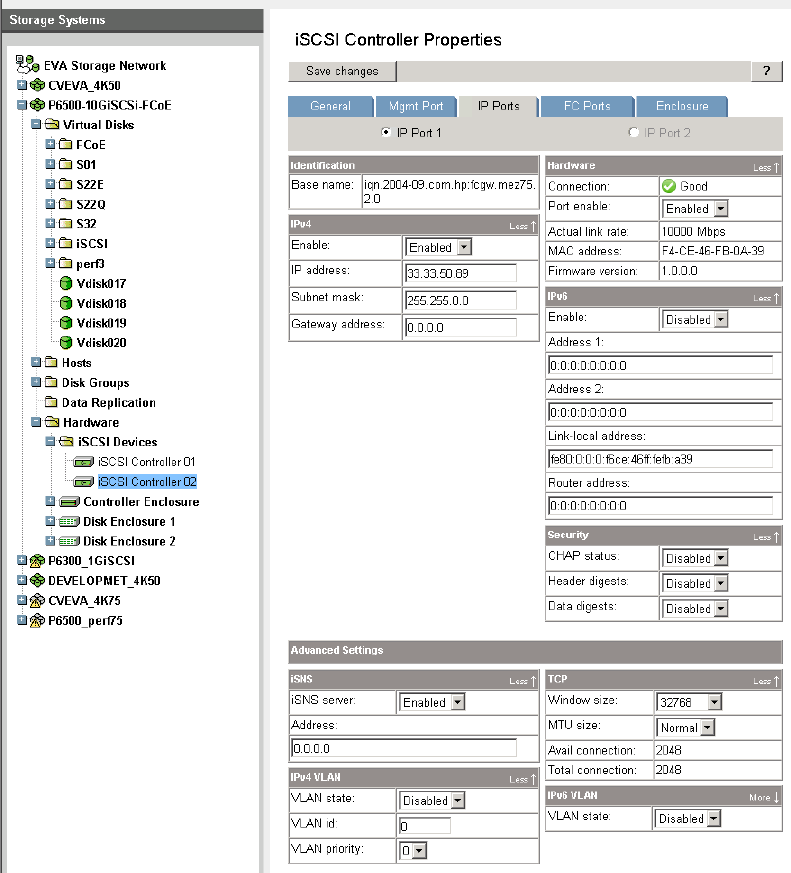This screenshot has height=873, width=791.
Task: Click the DEVELOPMET_4K50 system icon
Action: pos(37,580)
